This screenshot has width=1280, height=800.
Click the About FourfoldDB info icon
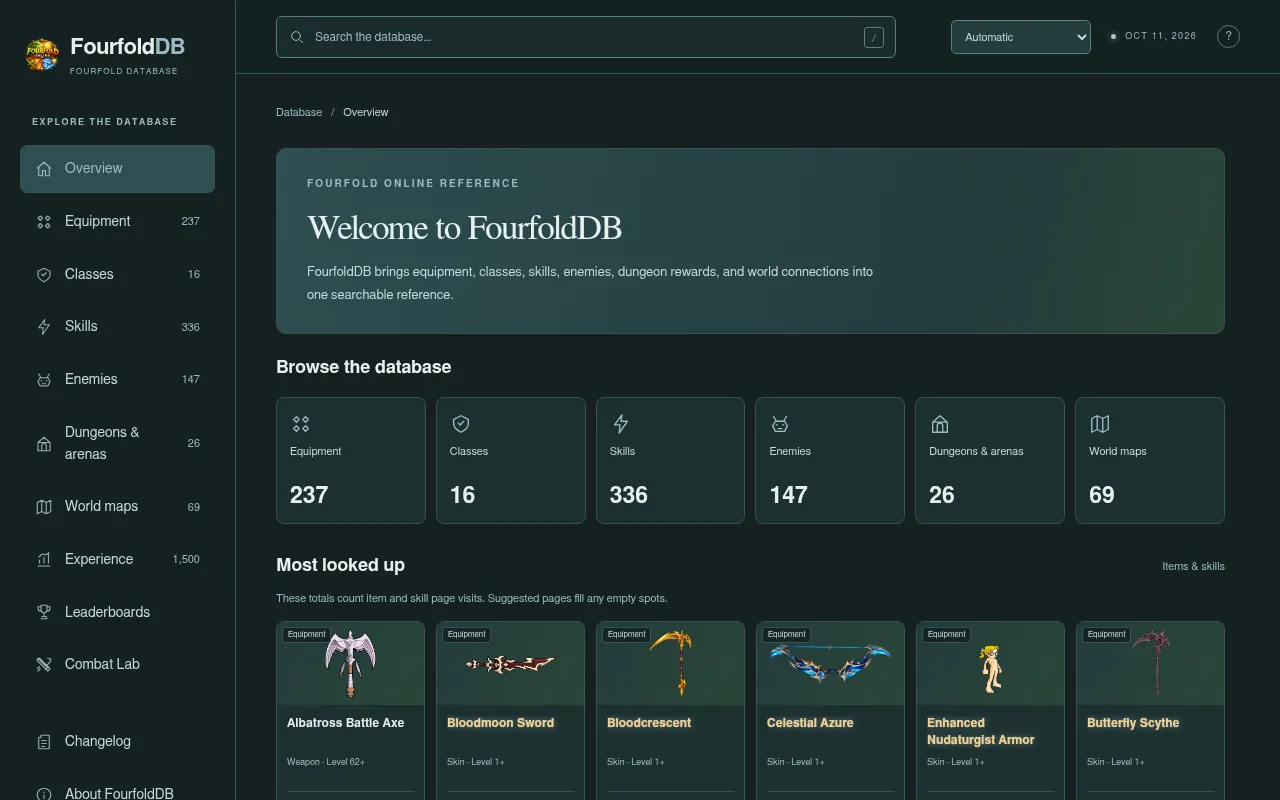pyautogui.click(x=44, y=794)
